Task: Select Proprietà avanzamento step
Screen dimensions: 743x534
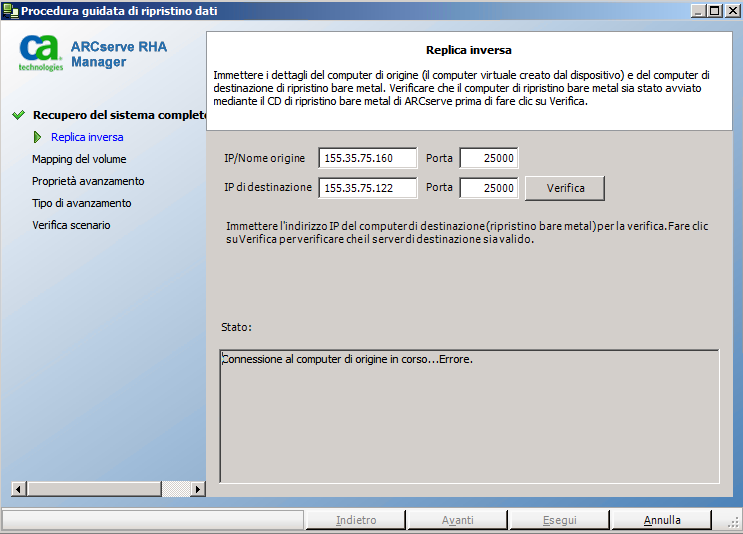Action: (x=88, y=181)
